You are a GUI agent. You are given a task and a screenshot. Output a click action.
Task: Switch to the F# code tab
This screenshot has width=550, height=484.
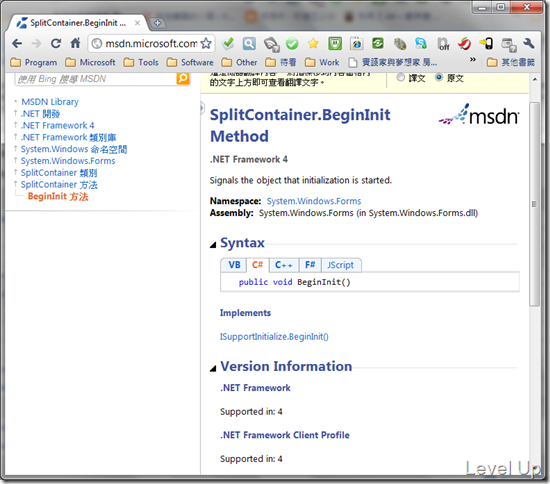tap(310, 265)
